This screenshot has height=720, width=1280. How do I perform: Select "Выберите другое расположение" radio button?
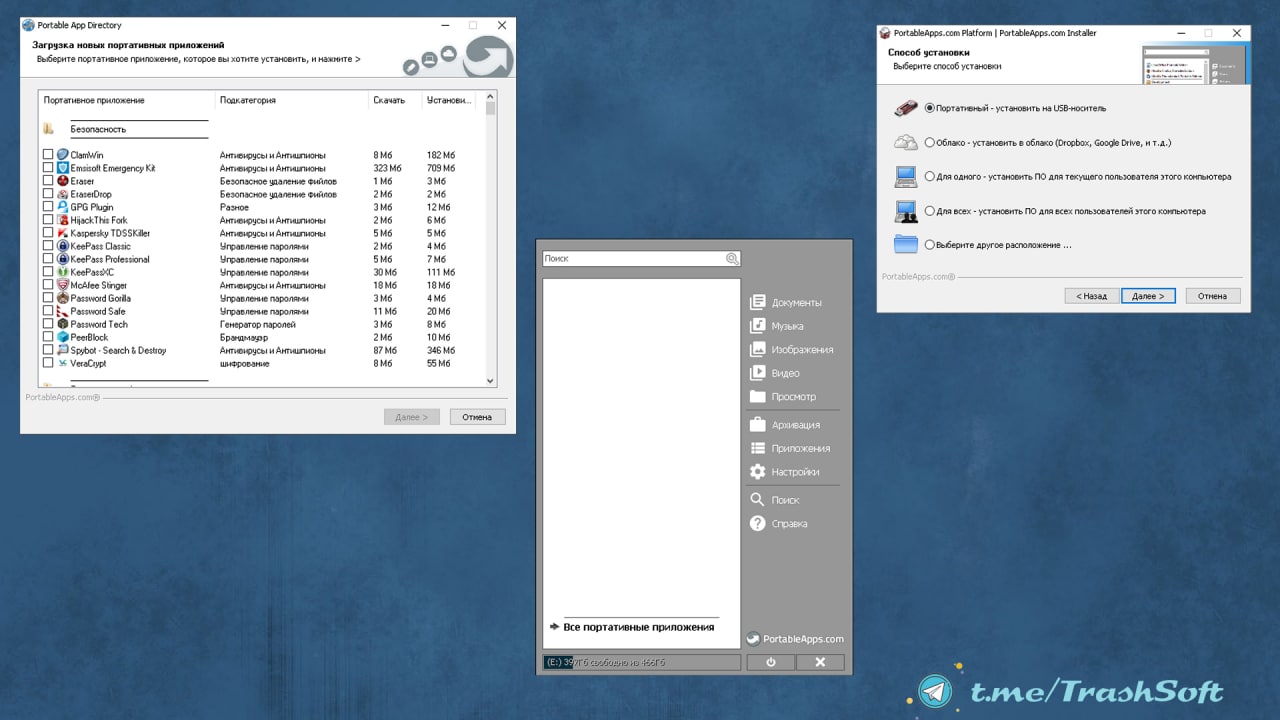[930, 244]
